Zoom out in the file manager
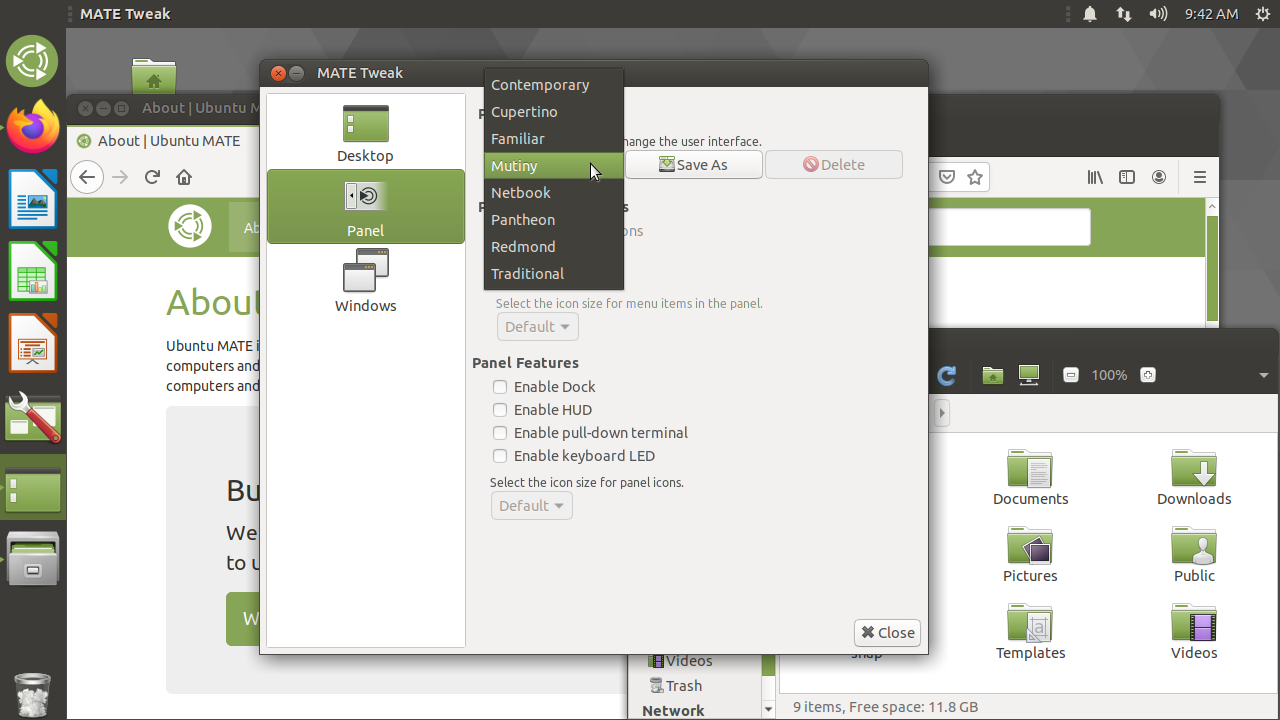1280x720 pixels. click(x=1071, y=375)
